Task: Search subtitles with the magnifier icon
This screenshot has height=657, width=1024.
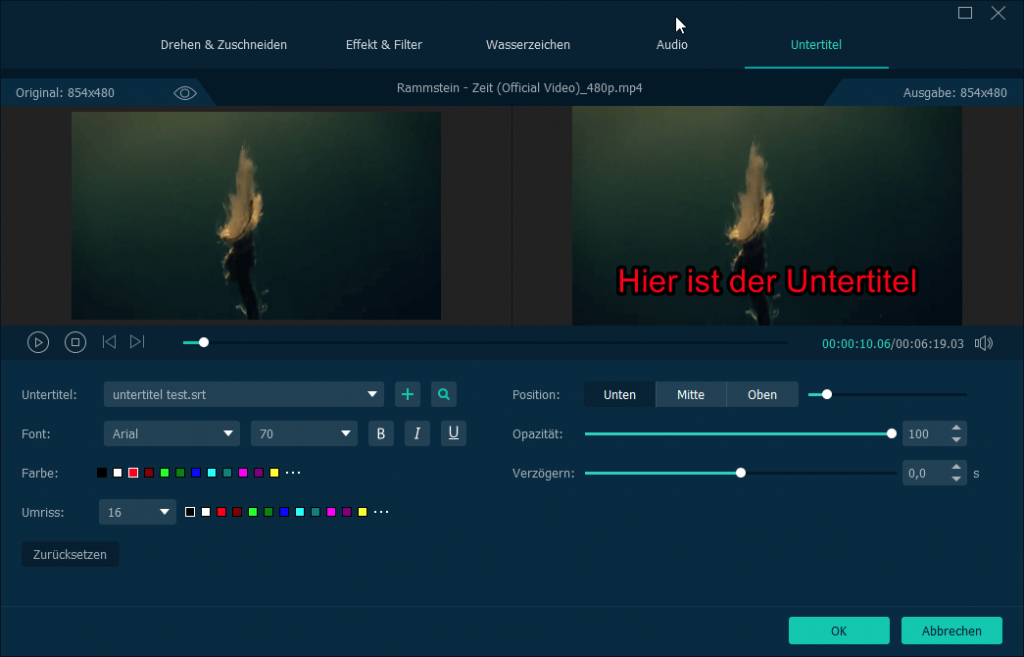Action: click(443, 394)
